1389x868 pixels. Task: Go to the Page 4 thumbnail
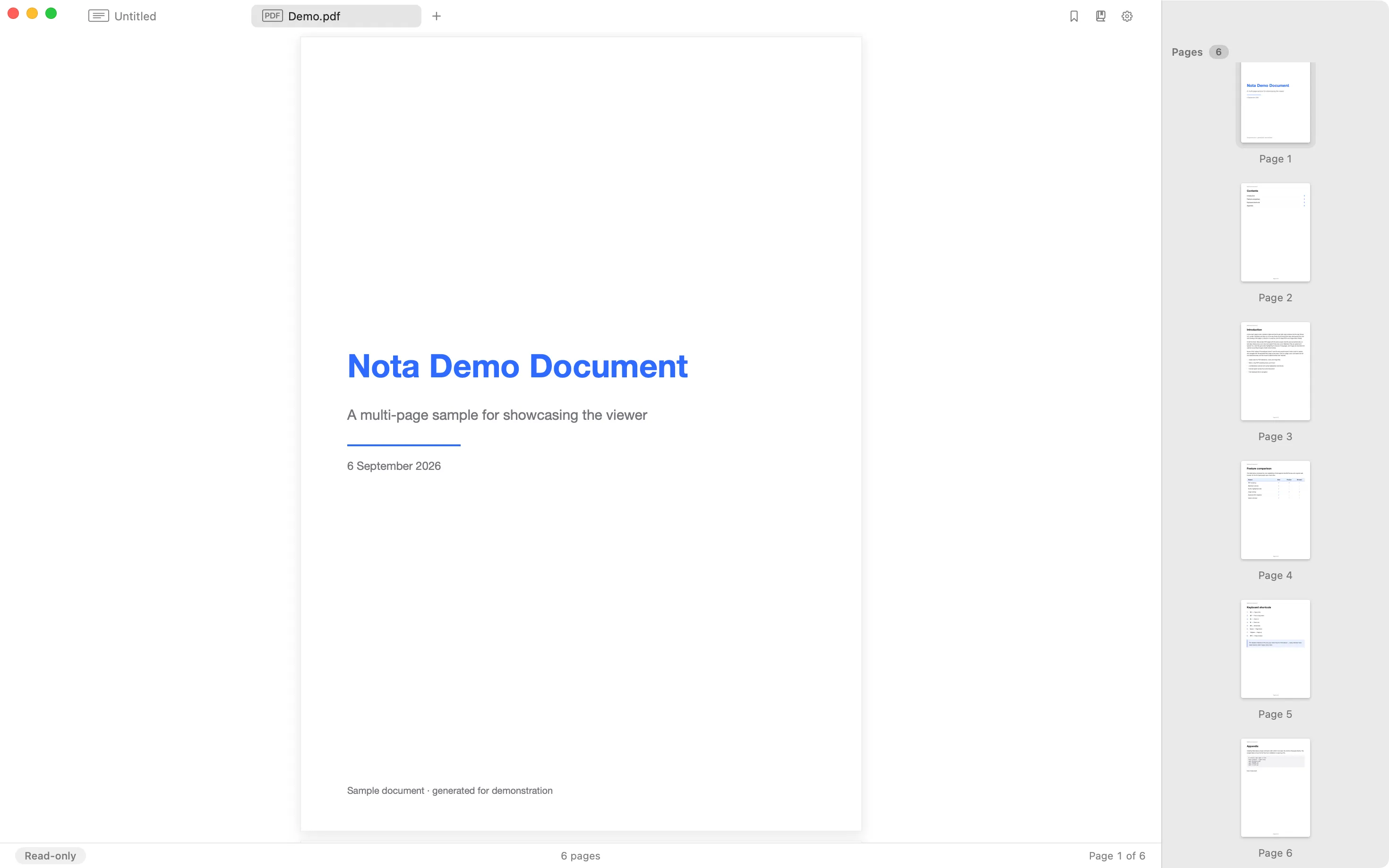[x=1275, y=510]
